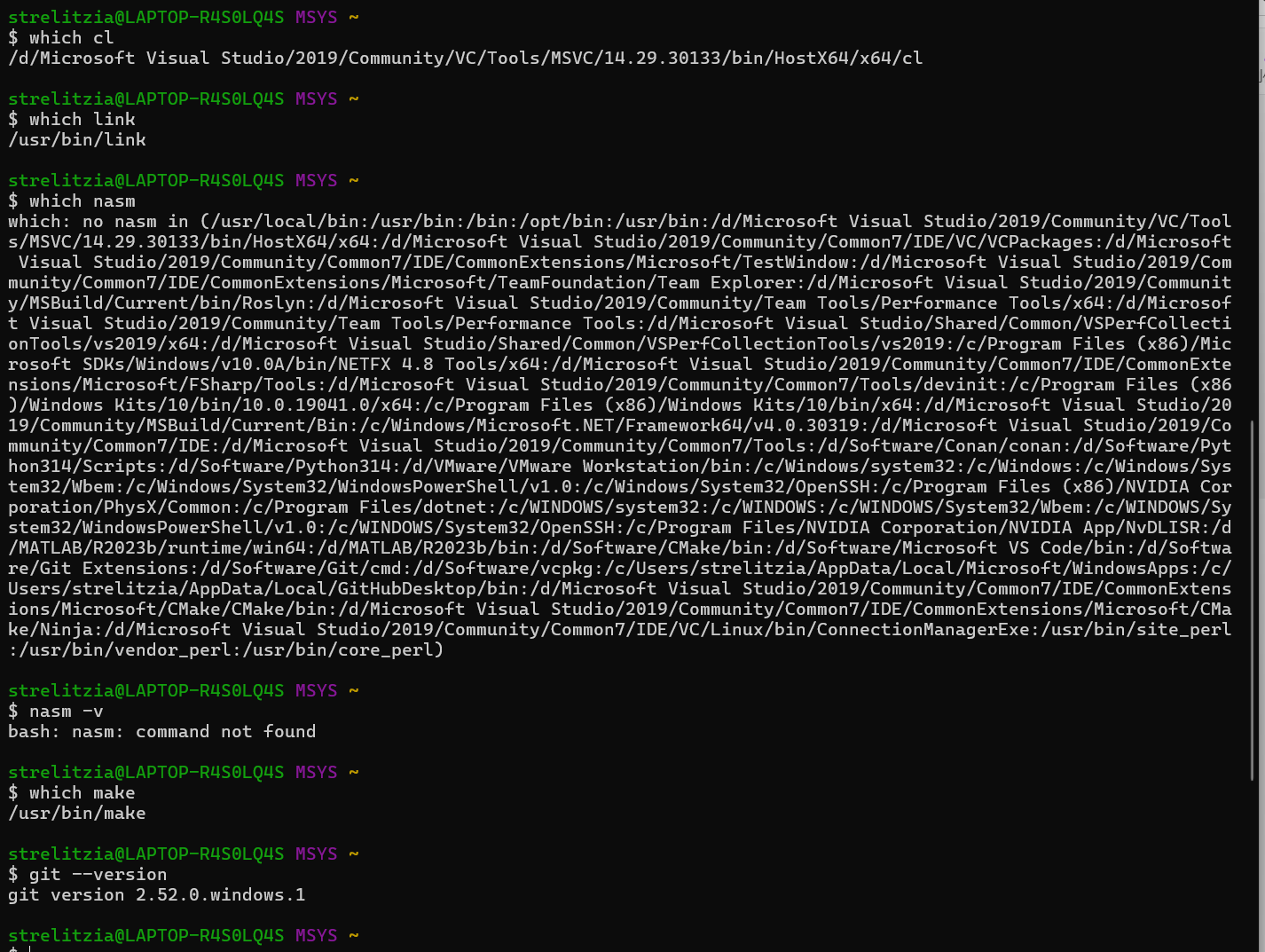The width and height of the screenshot is (1265, 952).
Task: Click the 'nasm -v' command text
Action: [66, 711]
